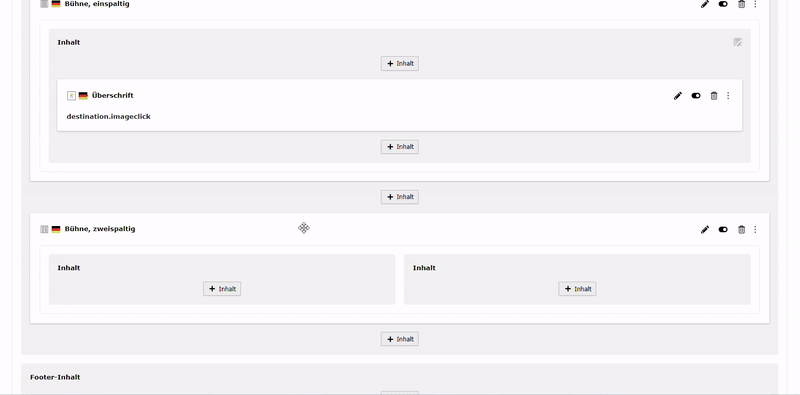This screenshot has height=395, width=800.
Task: Click the two-column grid icon beside Bühne, zweispaltig
Action: pyautogui.click(x=44, y=229)
